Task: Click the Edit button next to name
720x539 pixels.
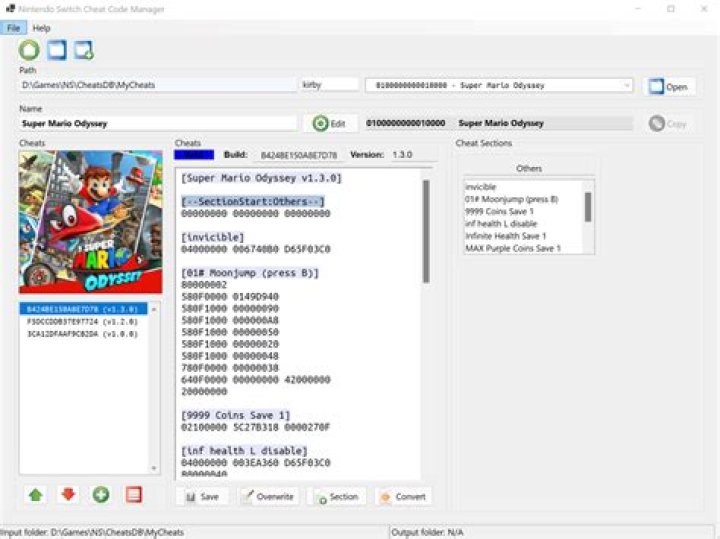Action: [x=329, y=124]
